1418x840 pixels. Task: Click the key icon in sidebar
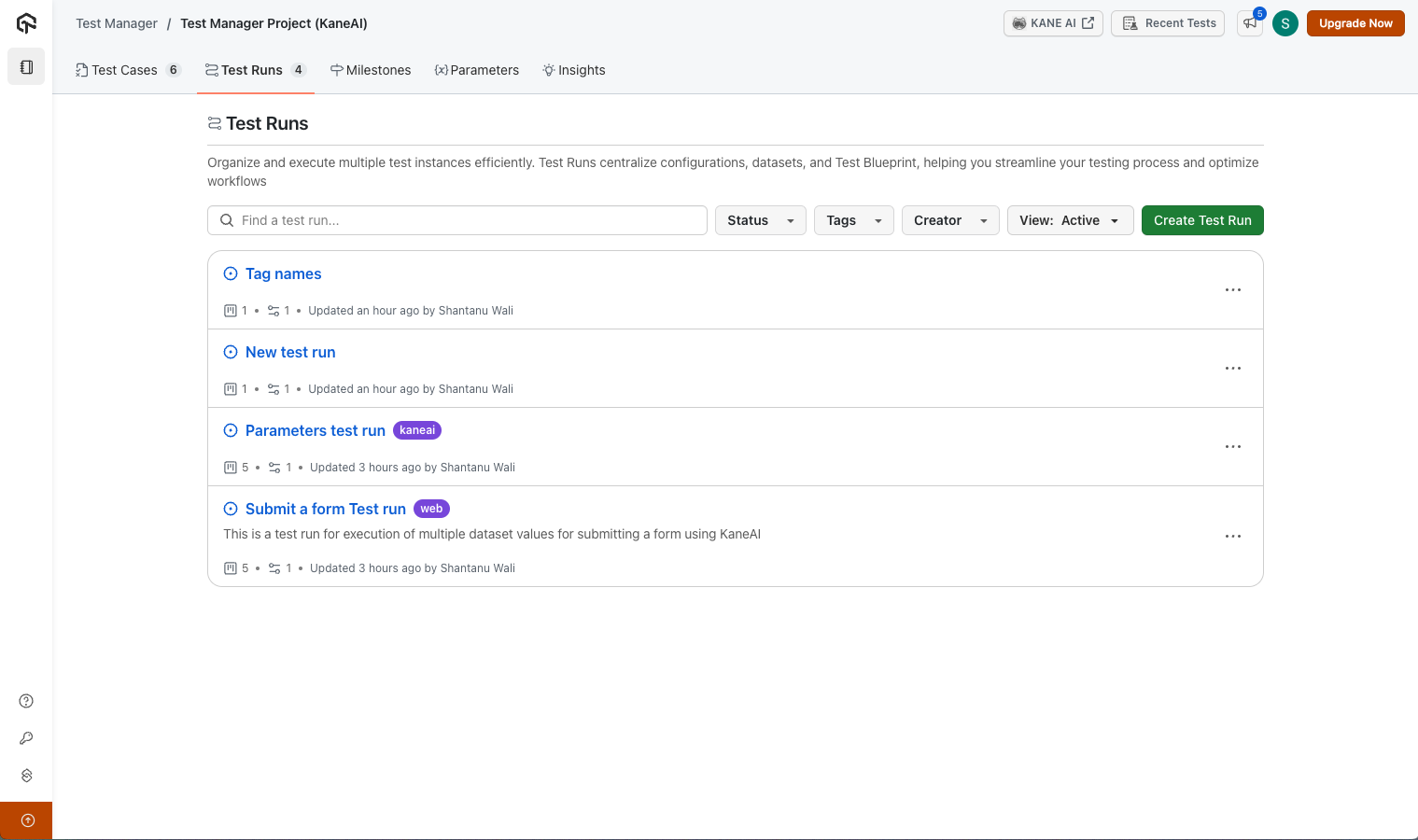pyautogui.click(x=26, y=738)
